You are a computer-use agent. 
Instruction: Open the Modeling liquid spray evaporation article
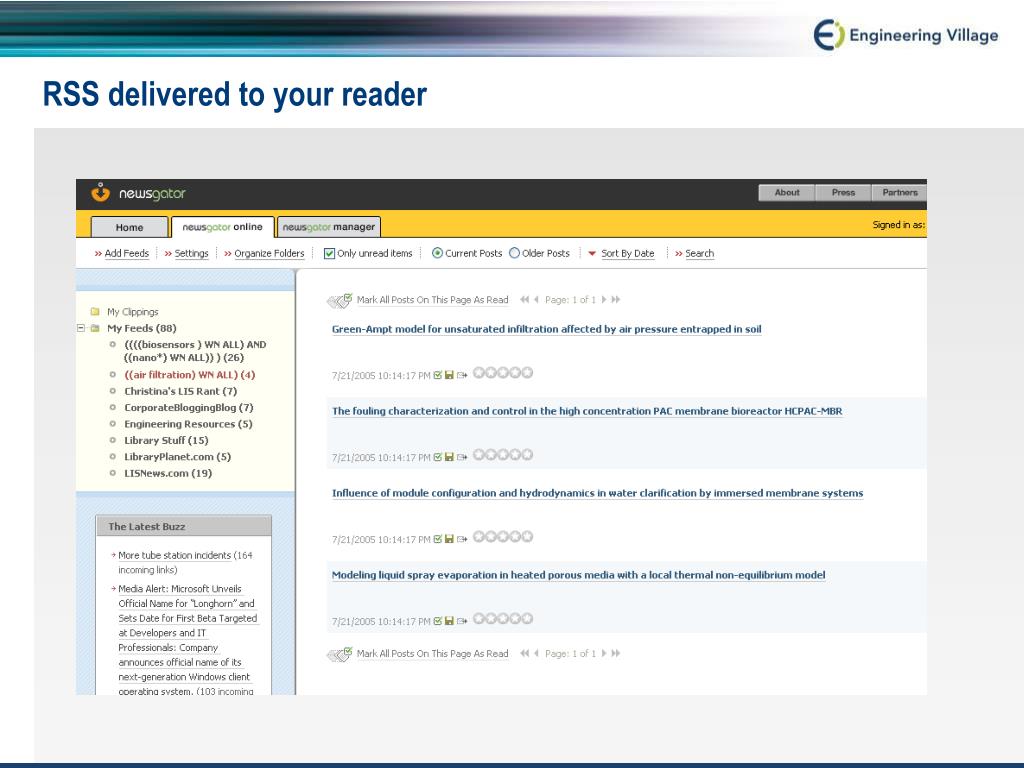[579, 575]
